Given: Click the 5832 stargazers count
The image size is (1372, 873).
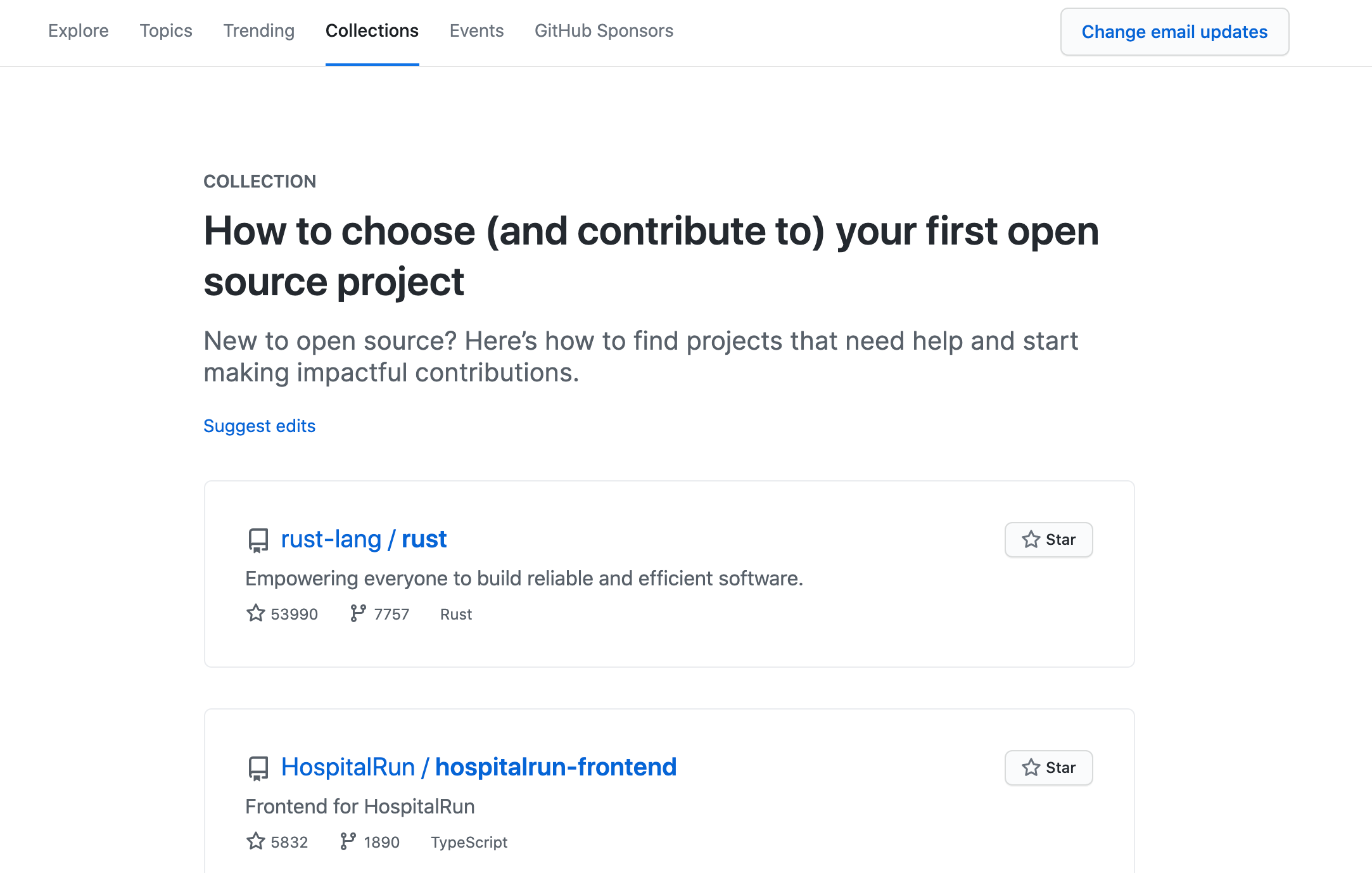Looking at the screenshot, I should point(289,842).
